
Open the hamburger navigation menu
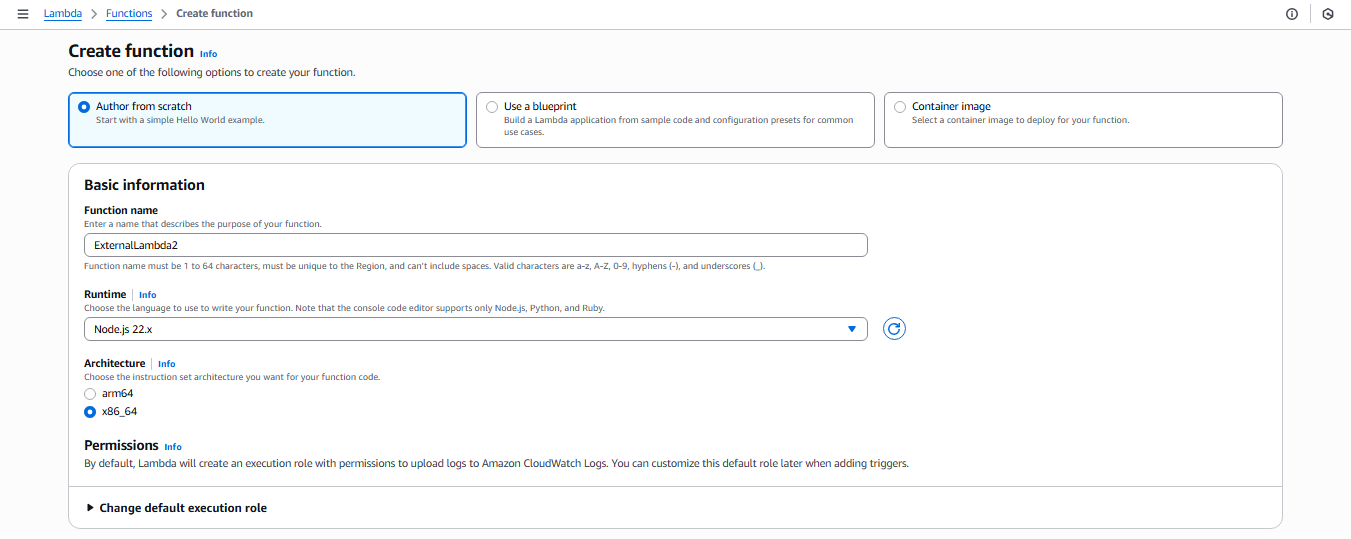point(23,14)
